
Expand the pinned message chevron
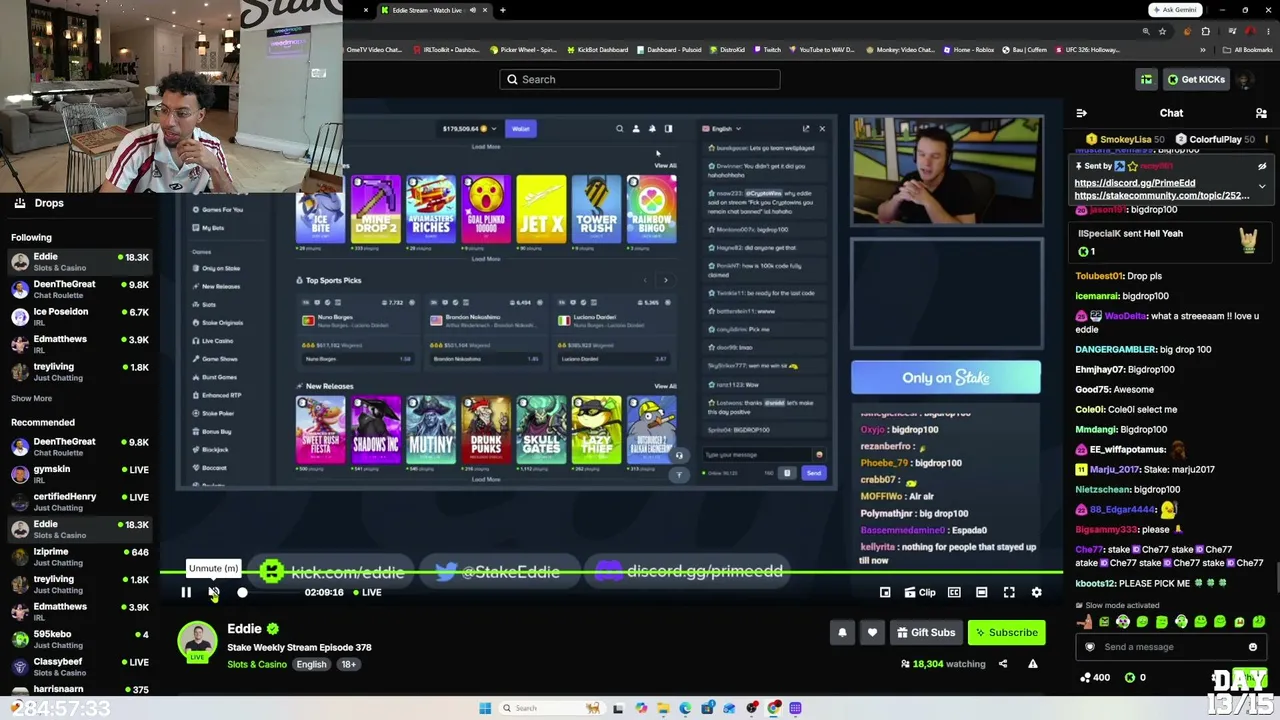[1262, 186]
